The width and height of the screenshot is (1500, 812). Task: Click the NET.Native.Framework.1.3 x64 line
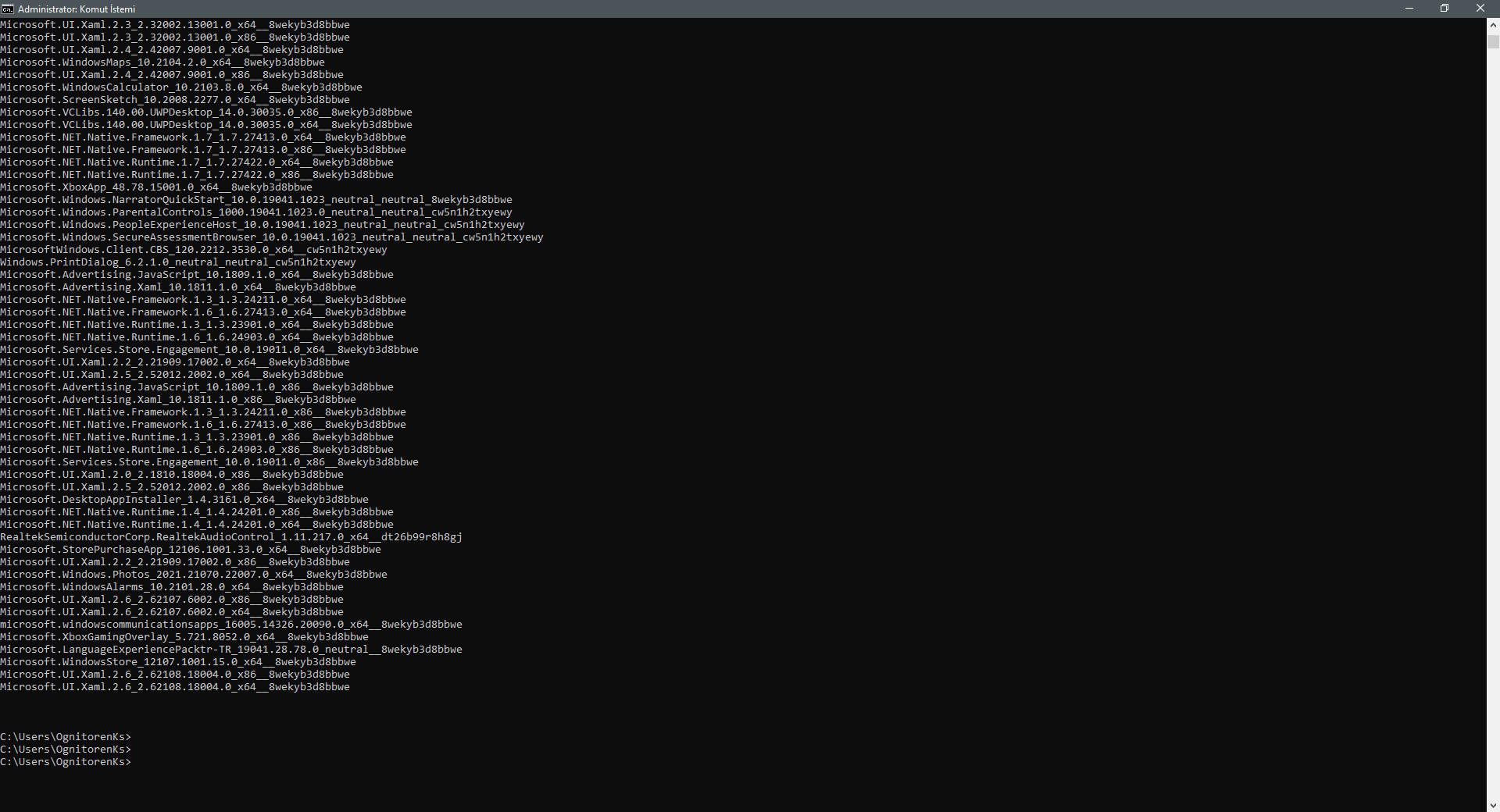click(203, 300)
